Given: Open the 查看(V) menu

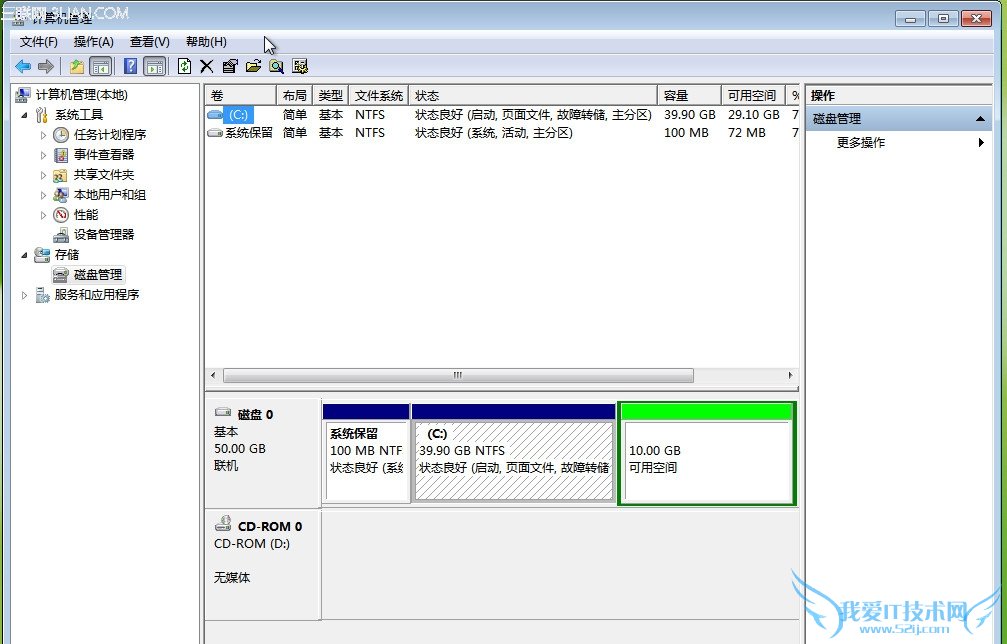Looking at the screenshot, I should pyautogui.click(x=149, y=42).
